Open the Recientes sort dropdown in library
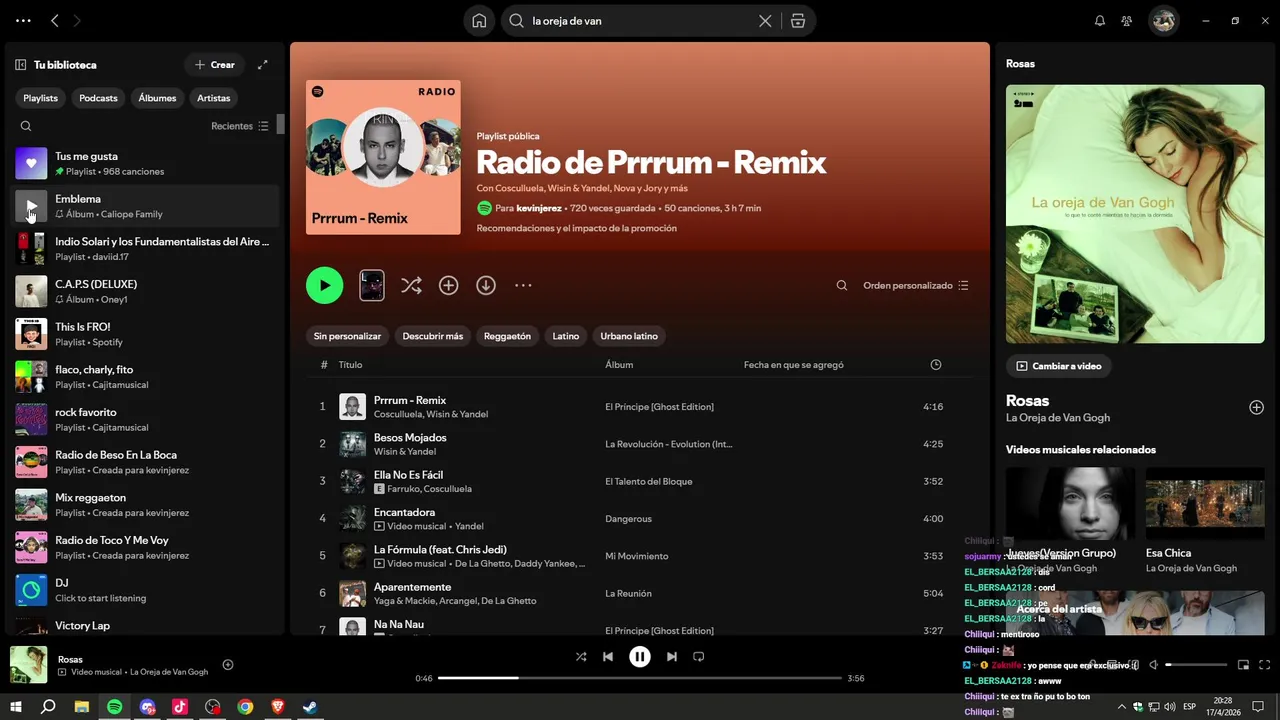This screenshot has width=1280, height=720. coord(240,126)
